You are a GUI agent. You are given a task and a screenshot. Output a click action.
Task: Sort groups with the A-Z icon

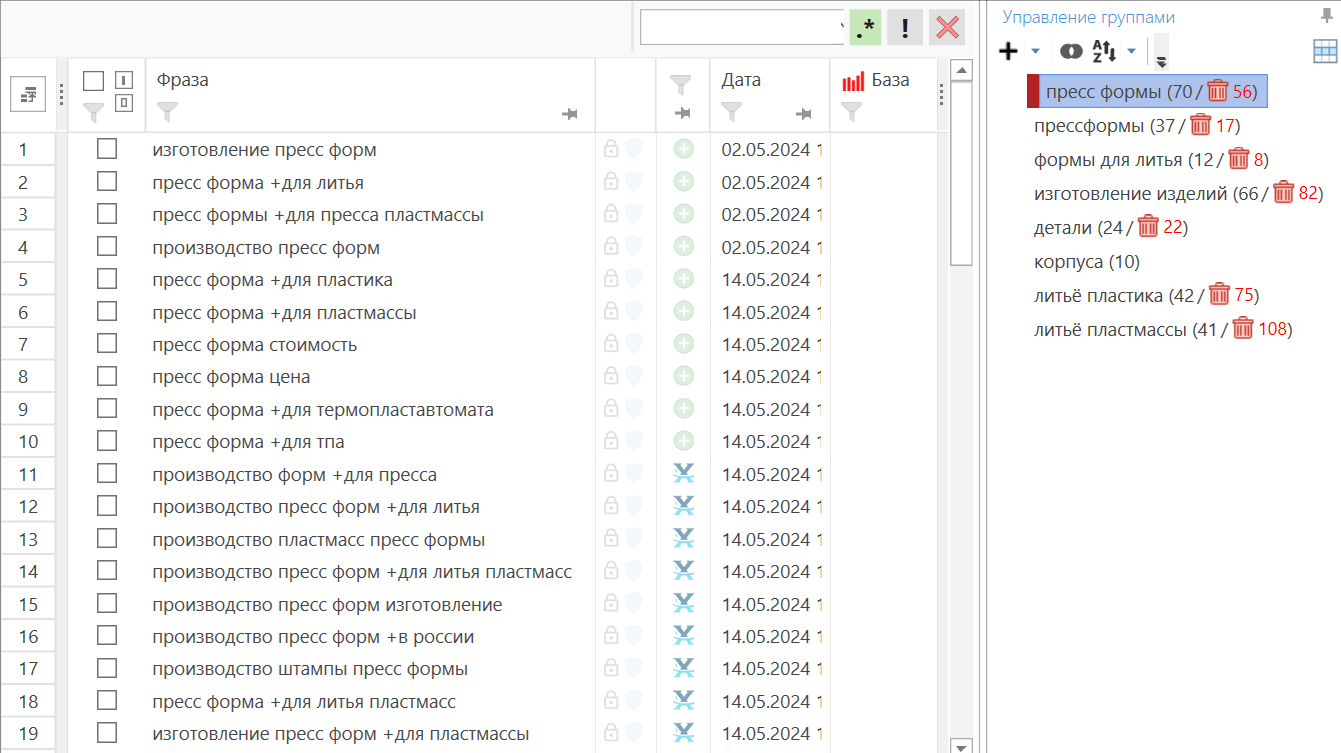pos(1103,51)
